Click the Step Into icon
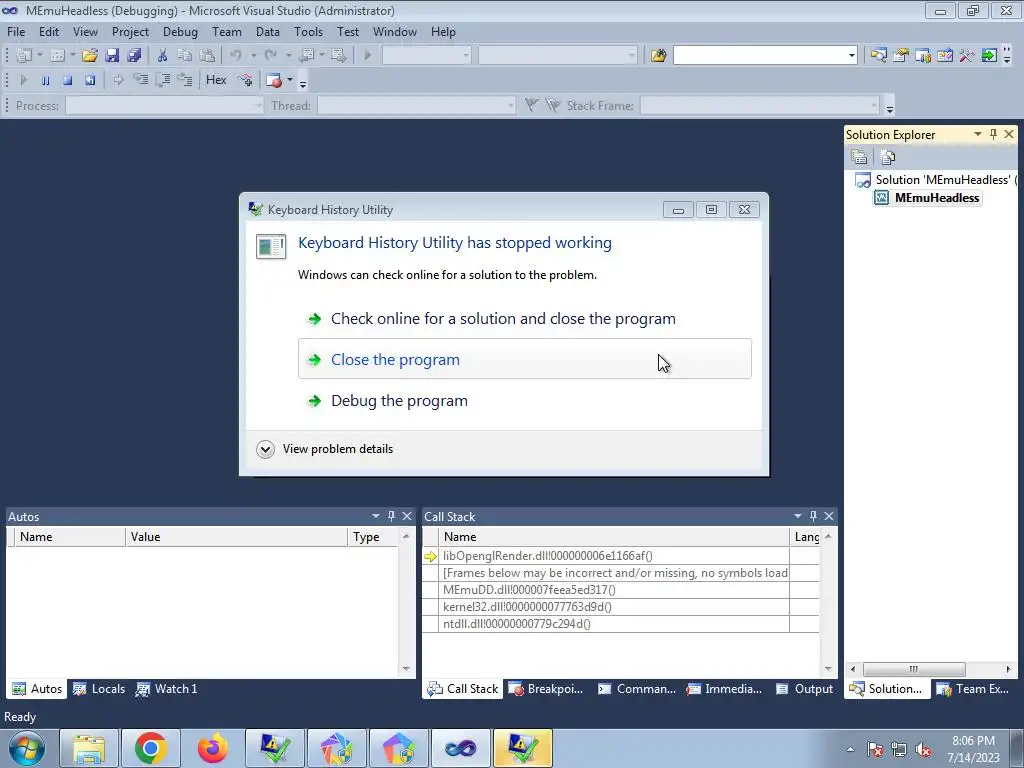The width and height of the screenshot is (1024, 768). pyautogui.click(x=140, y=80)
